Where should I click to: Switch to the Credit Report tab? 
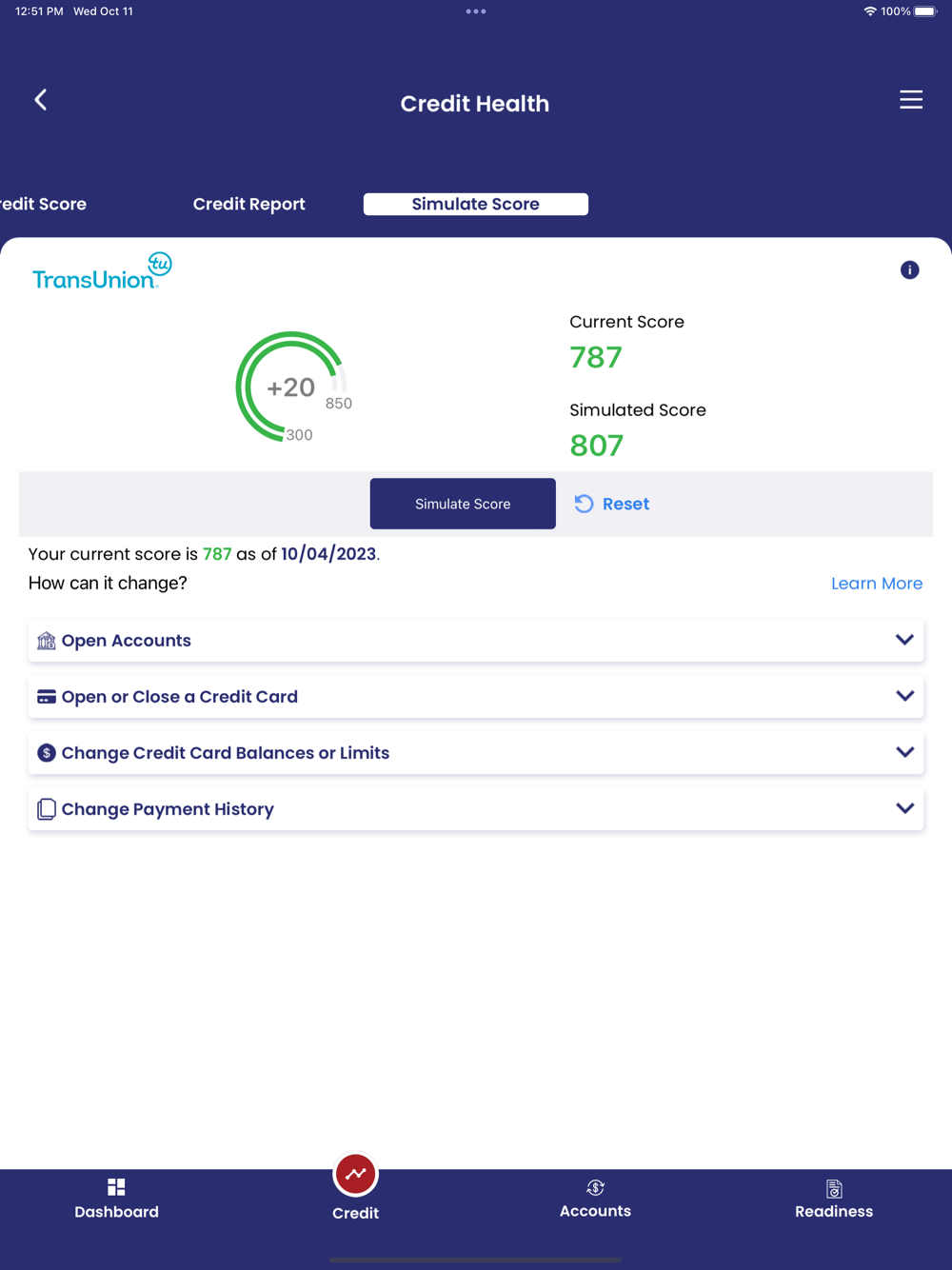coord(249,204)
